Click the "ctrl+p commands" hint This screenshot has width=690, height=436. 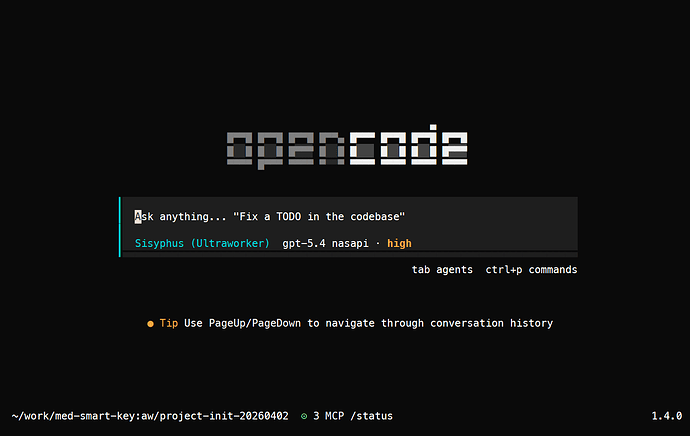click(x=531, y=269)
